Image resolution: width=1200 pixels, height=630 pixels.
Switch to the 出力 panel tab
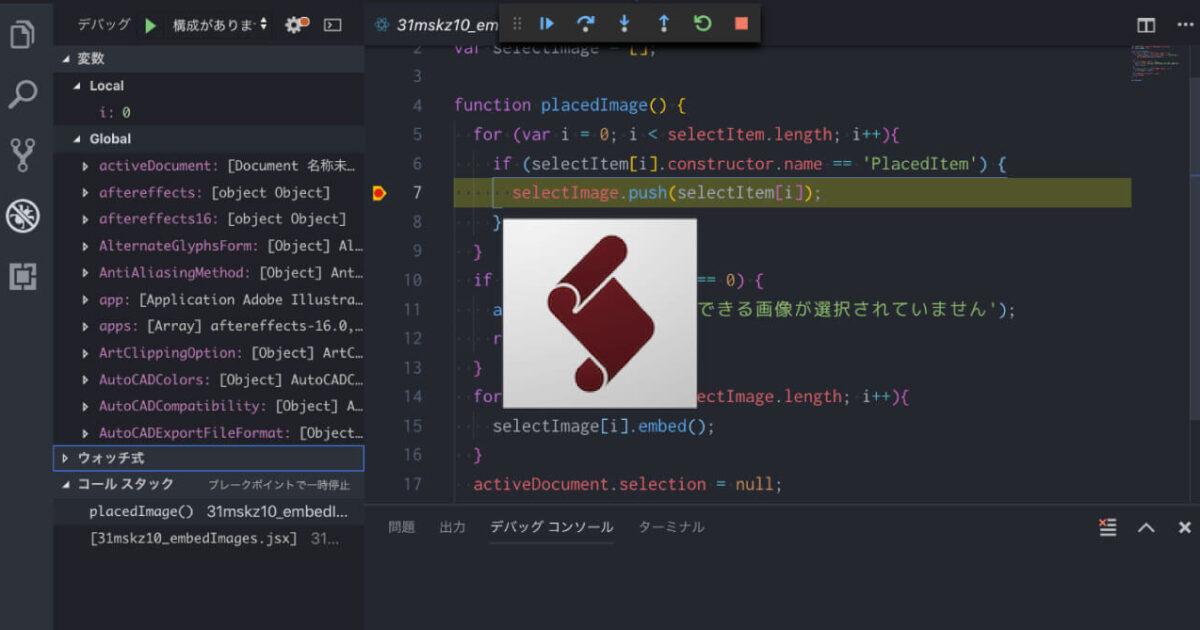[x=453, y=527]
